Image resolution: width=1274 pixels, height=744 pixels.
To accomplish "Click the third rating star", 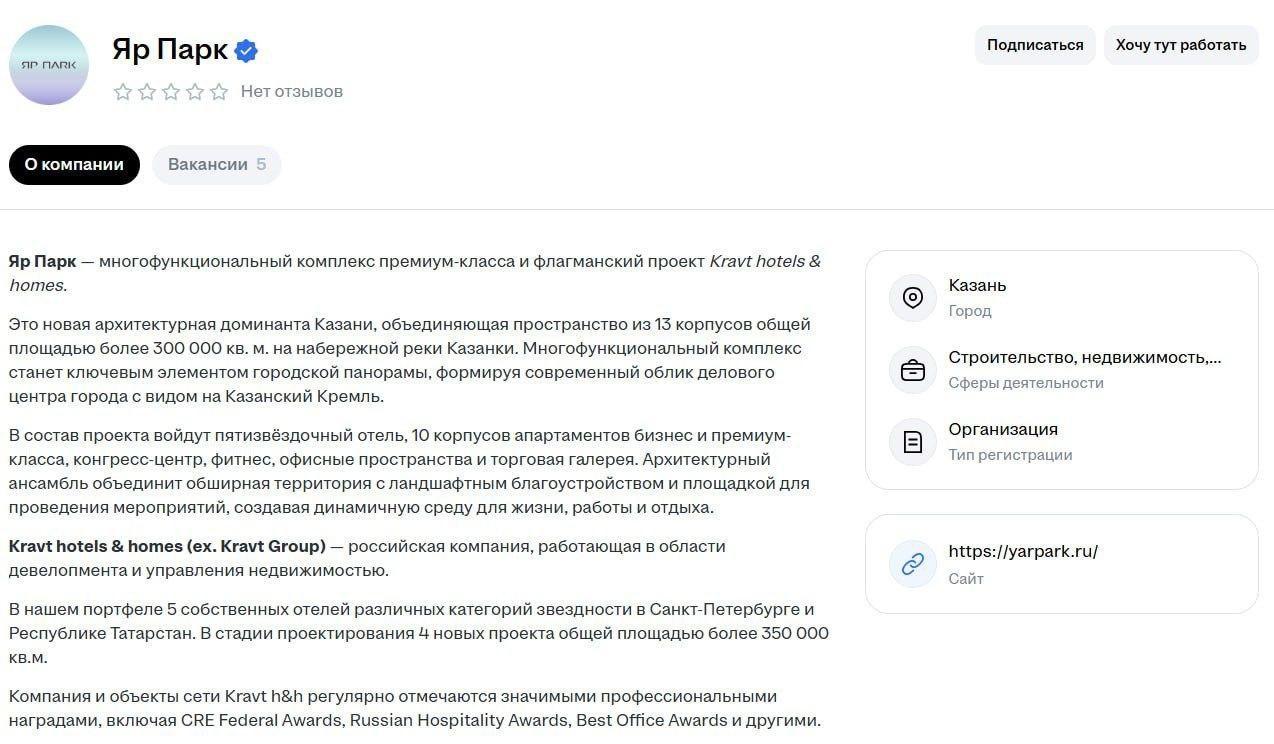I will [171, 92].
